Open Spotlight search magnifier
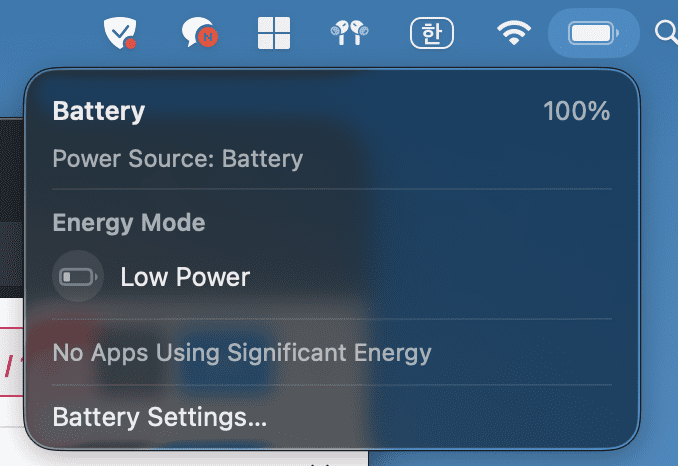 [x=666, y=33]
